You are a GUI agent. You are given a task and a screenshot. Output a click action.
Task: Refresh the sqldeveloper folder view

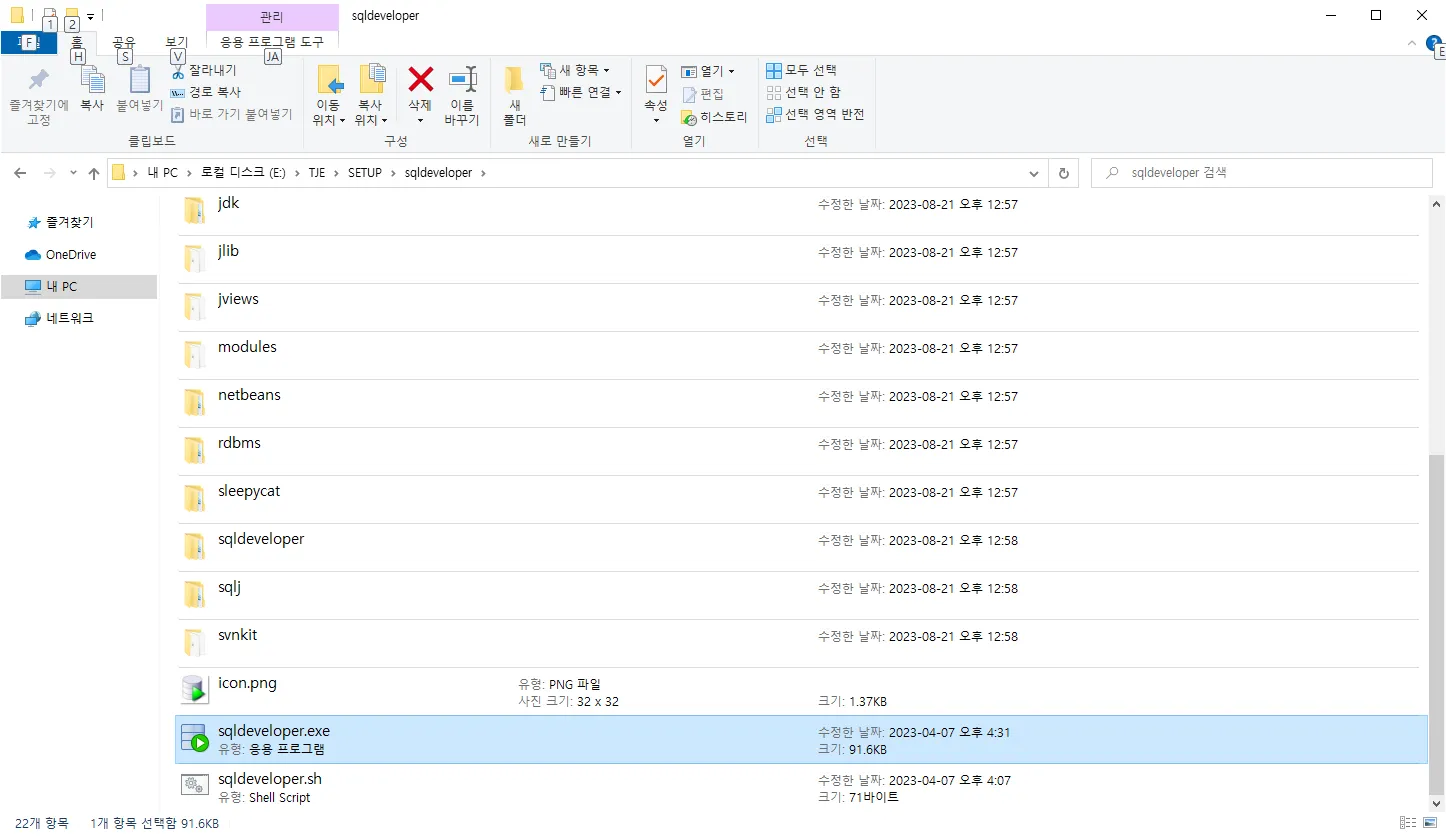(x=1063, y=173)
